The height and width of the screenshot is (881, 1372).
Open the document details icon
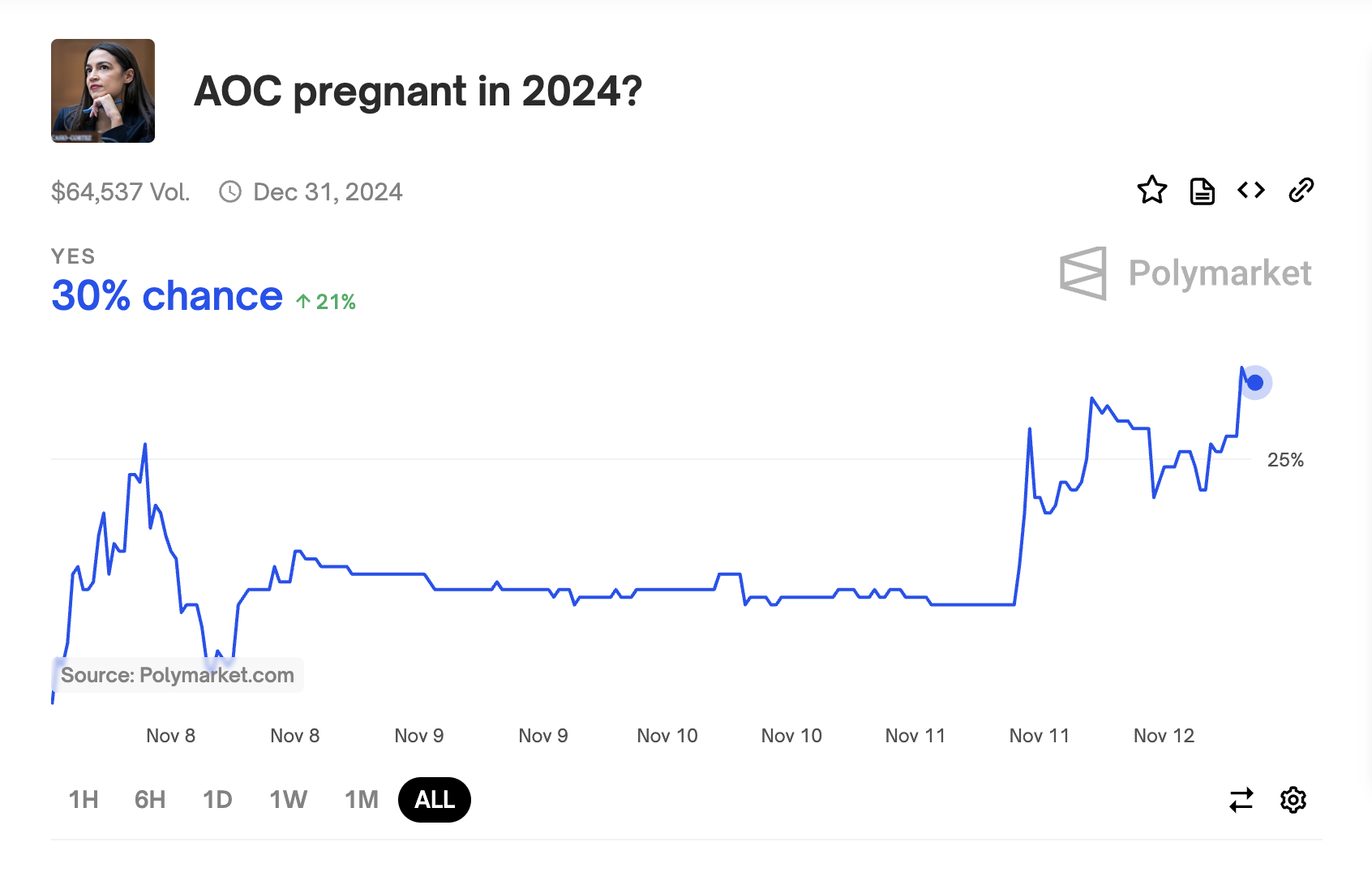tap(1202, 191)
